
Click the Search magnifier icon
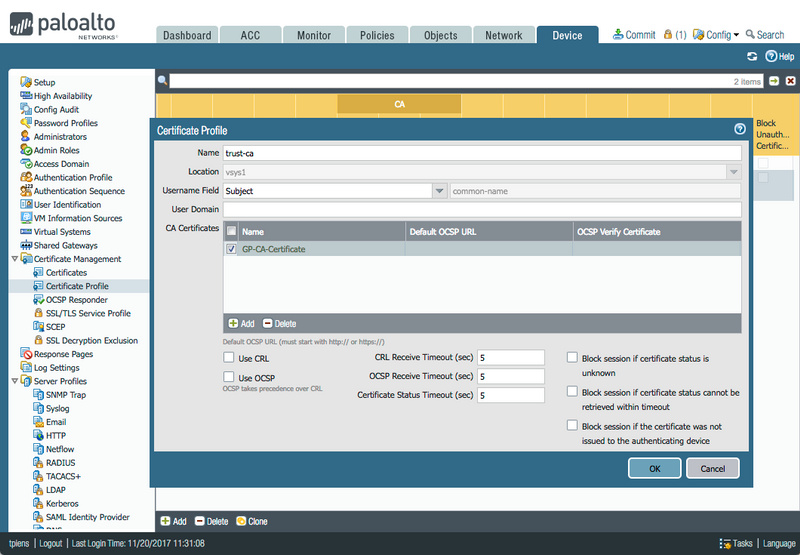tap(748, 35)
